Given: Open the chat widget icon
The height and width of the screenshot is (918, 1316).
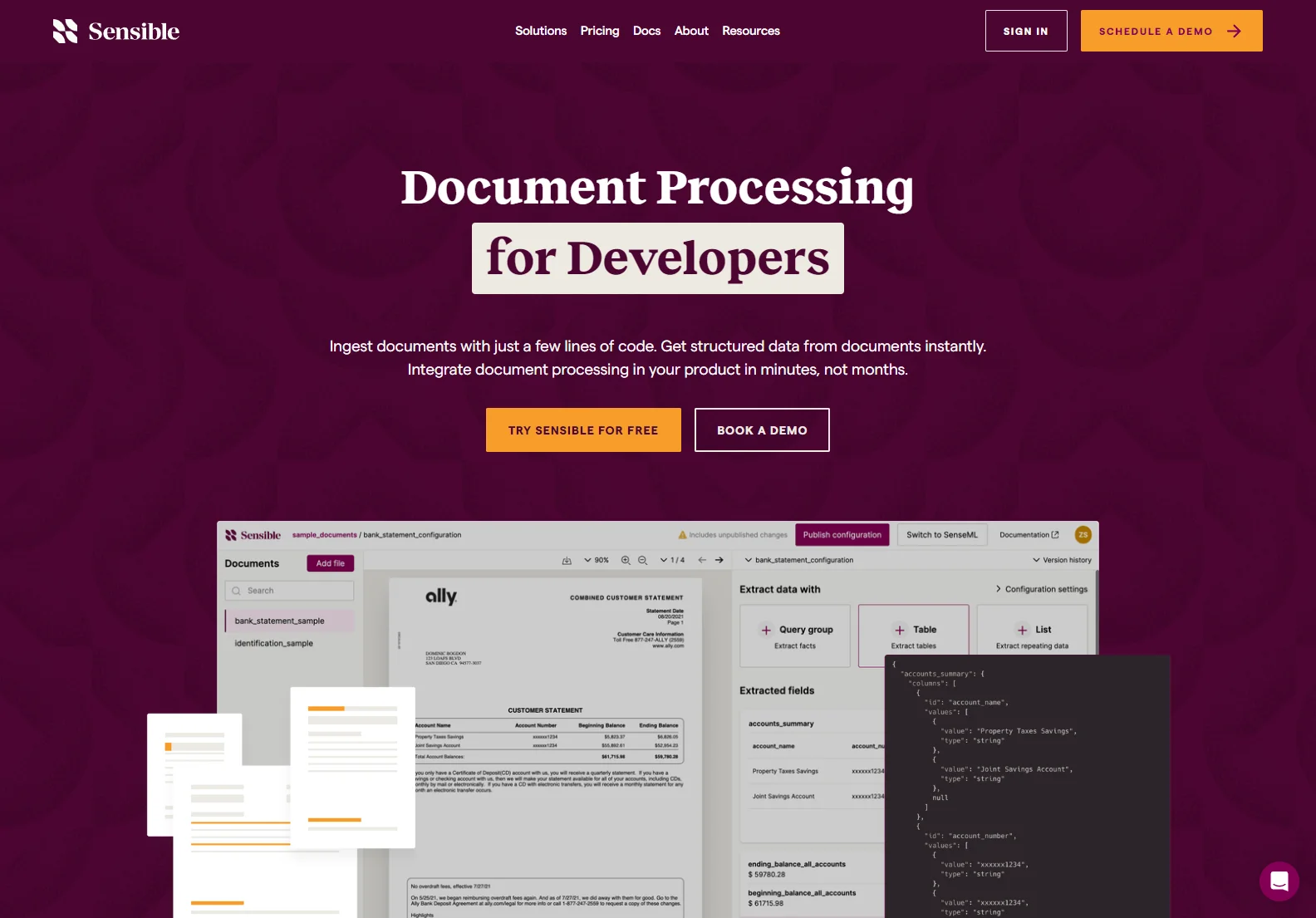Looking at the screenshot, I should click(1279, 881).
